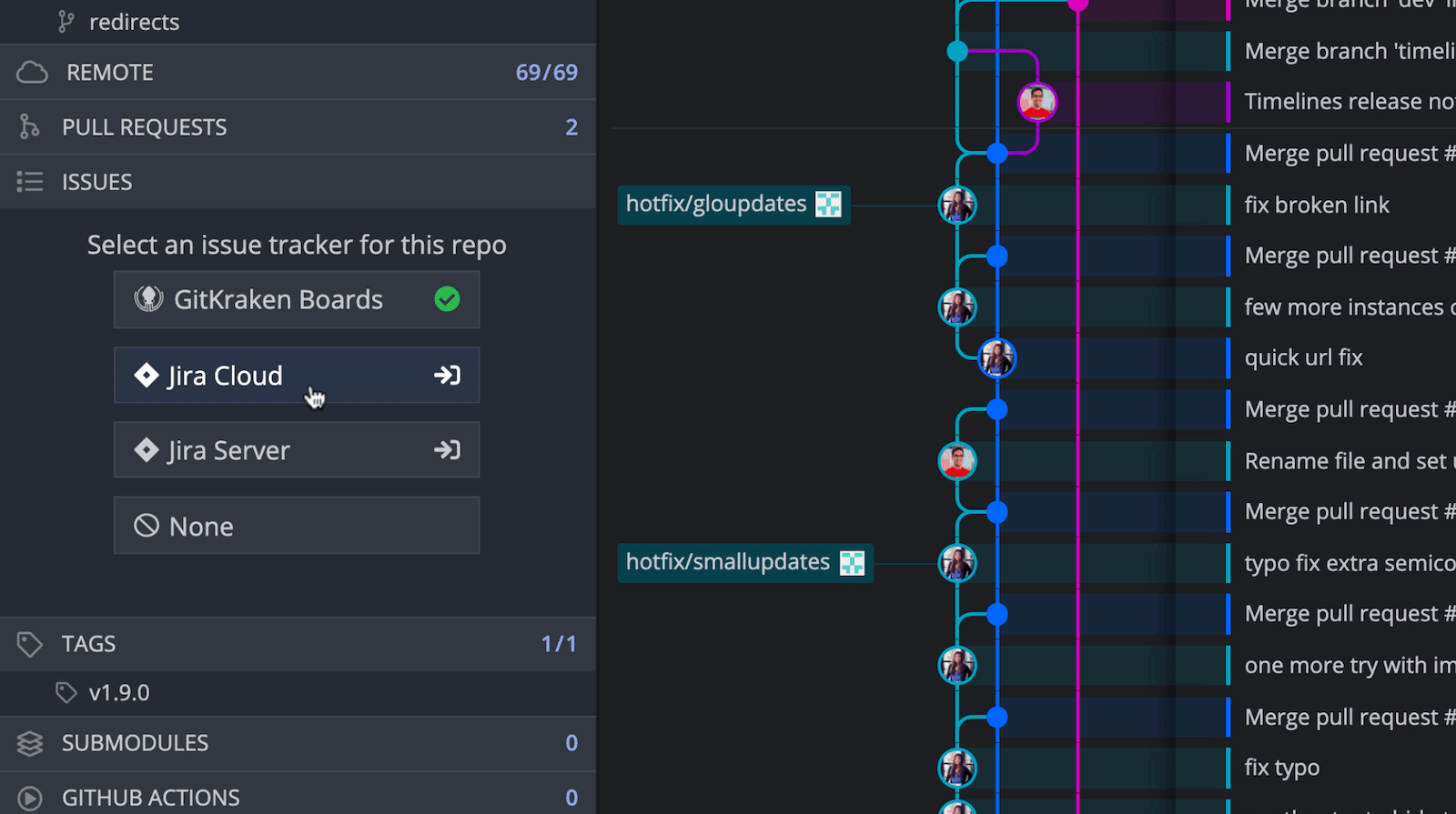Viewport: 1456px width, 814px height.
Task: Select the v1.9.0 tag
Action: 118,693
